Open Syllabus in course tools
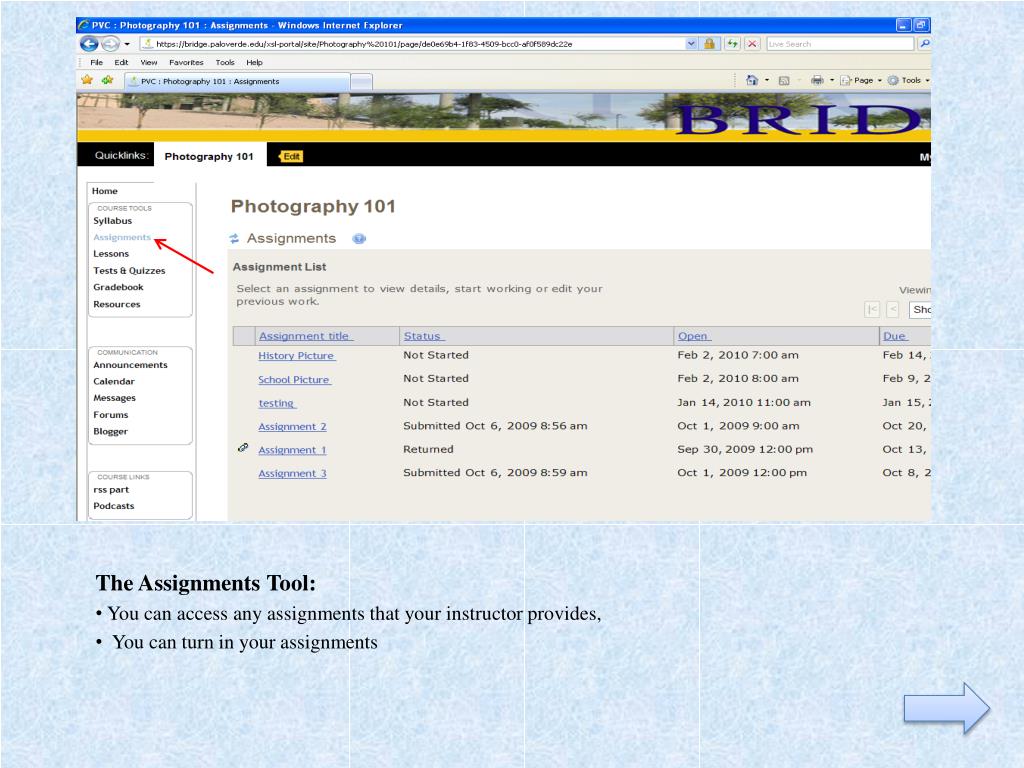 pos(112,221)
